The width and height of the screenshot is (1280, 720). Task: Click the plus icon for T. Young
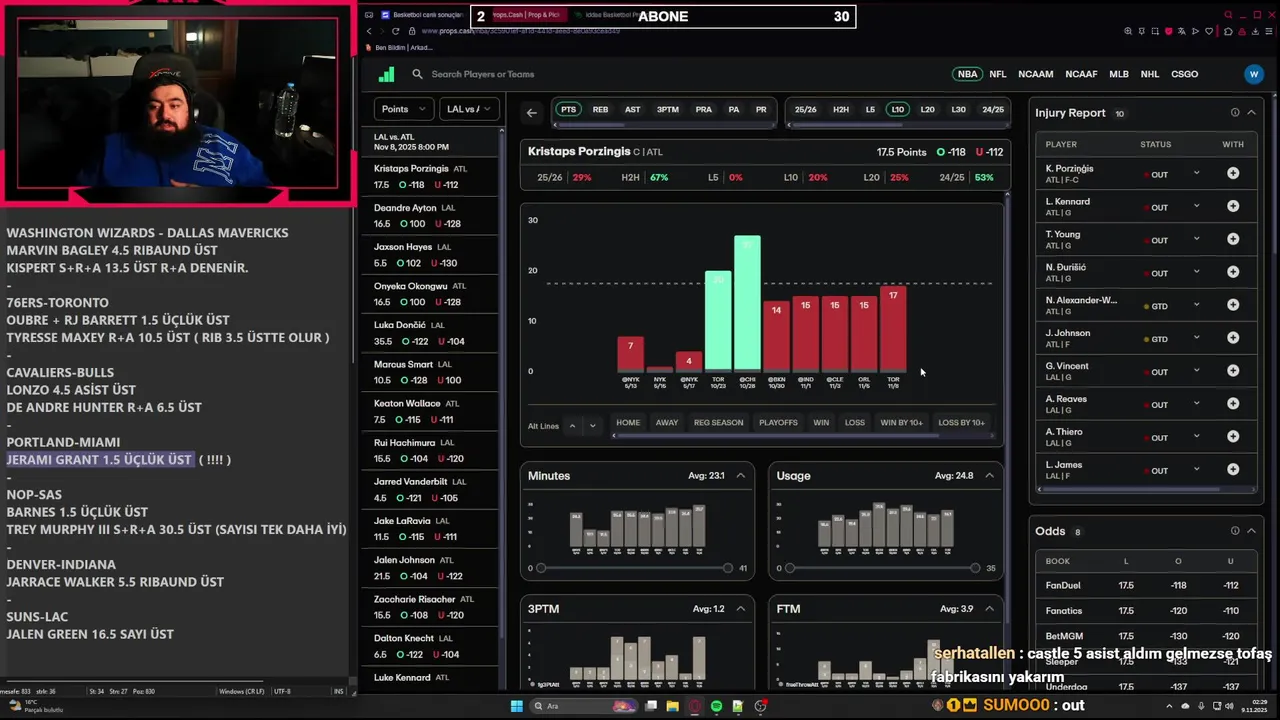tap(1233, 240)
